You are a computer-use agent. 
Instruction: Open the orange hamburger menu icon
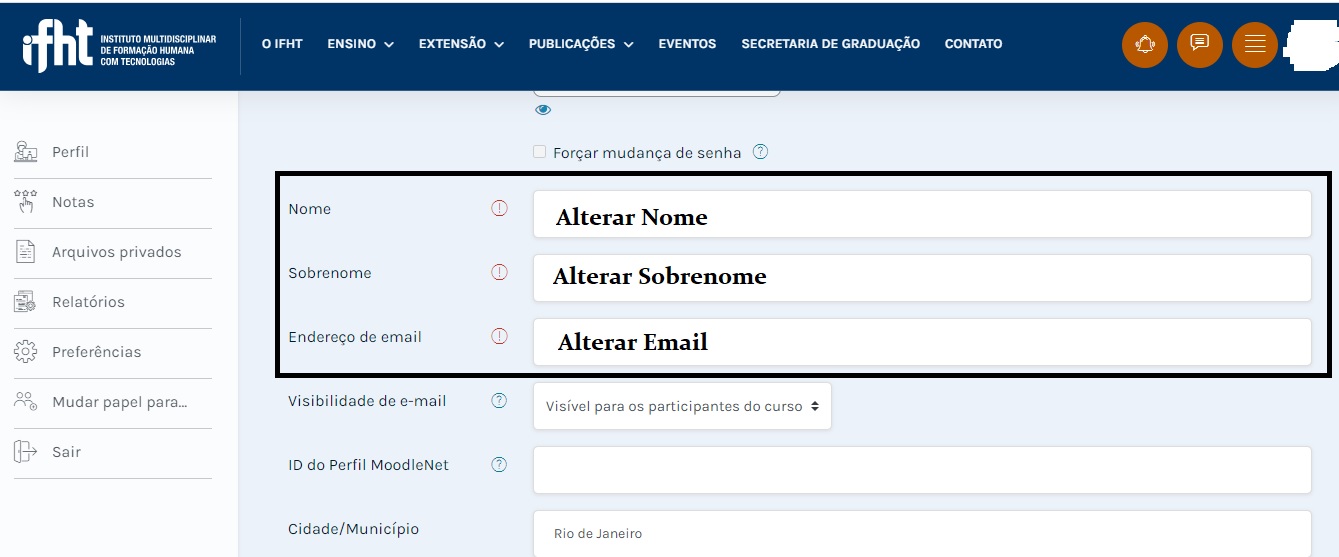pos(1255,45)
